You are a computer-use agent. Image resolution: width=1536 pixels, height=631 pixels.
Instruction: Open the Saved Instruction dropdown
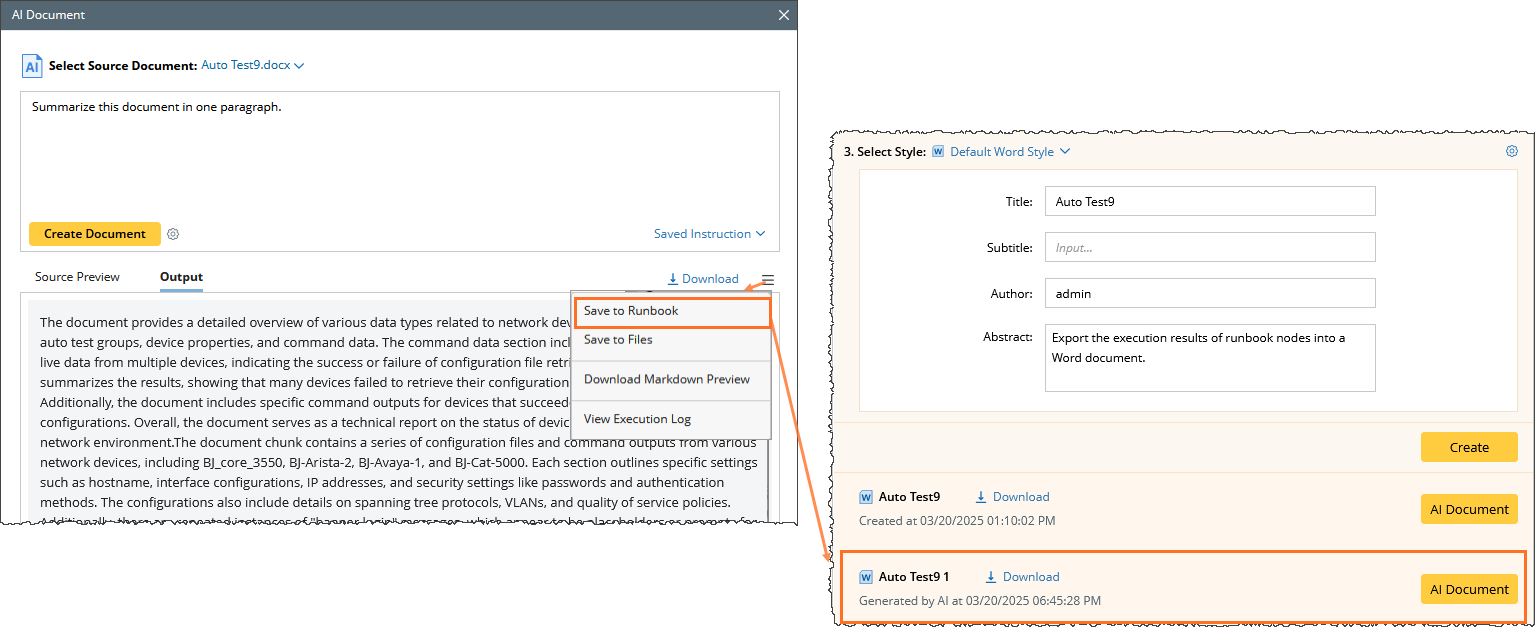tap(709, 234)
